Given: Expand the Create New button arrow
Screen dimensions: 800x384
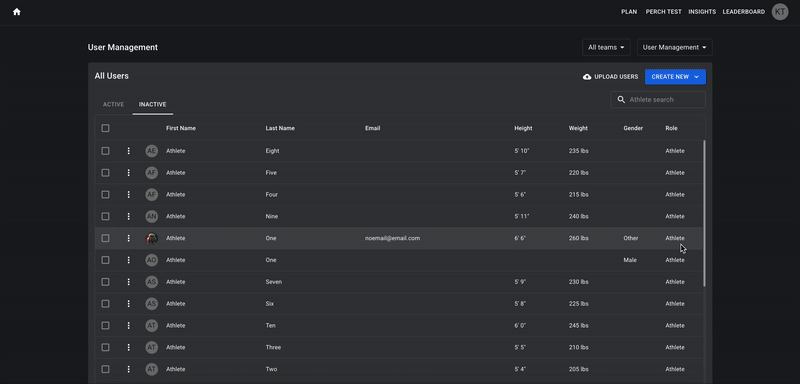Looking at the screenshot, I should coord(696,77).
